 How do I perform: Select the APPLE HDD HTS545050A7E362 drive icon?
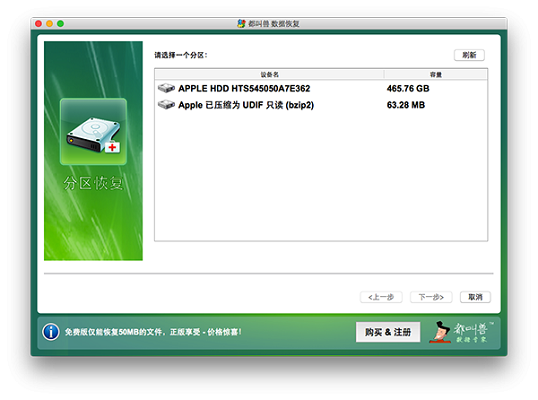tap(166, 88)
